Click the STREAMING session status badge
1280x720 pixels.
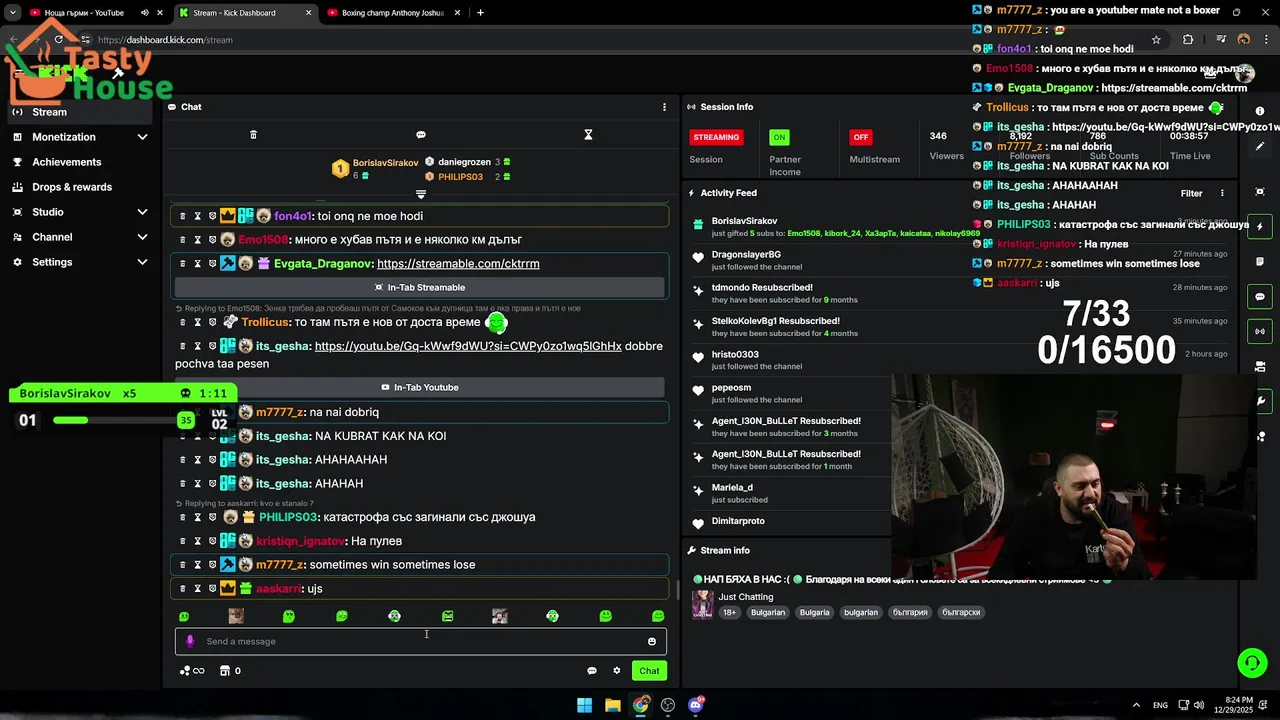[x=716, y=137]
